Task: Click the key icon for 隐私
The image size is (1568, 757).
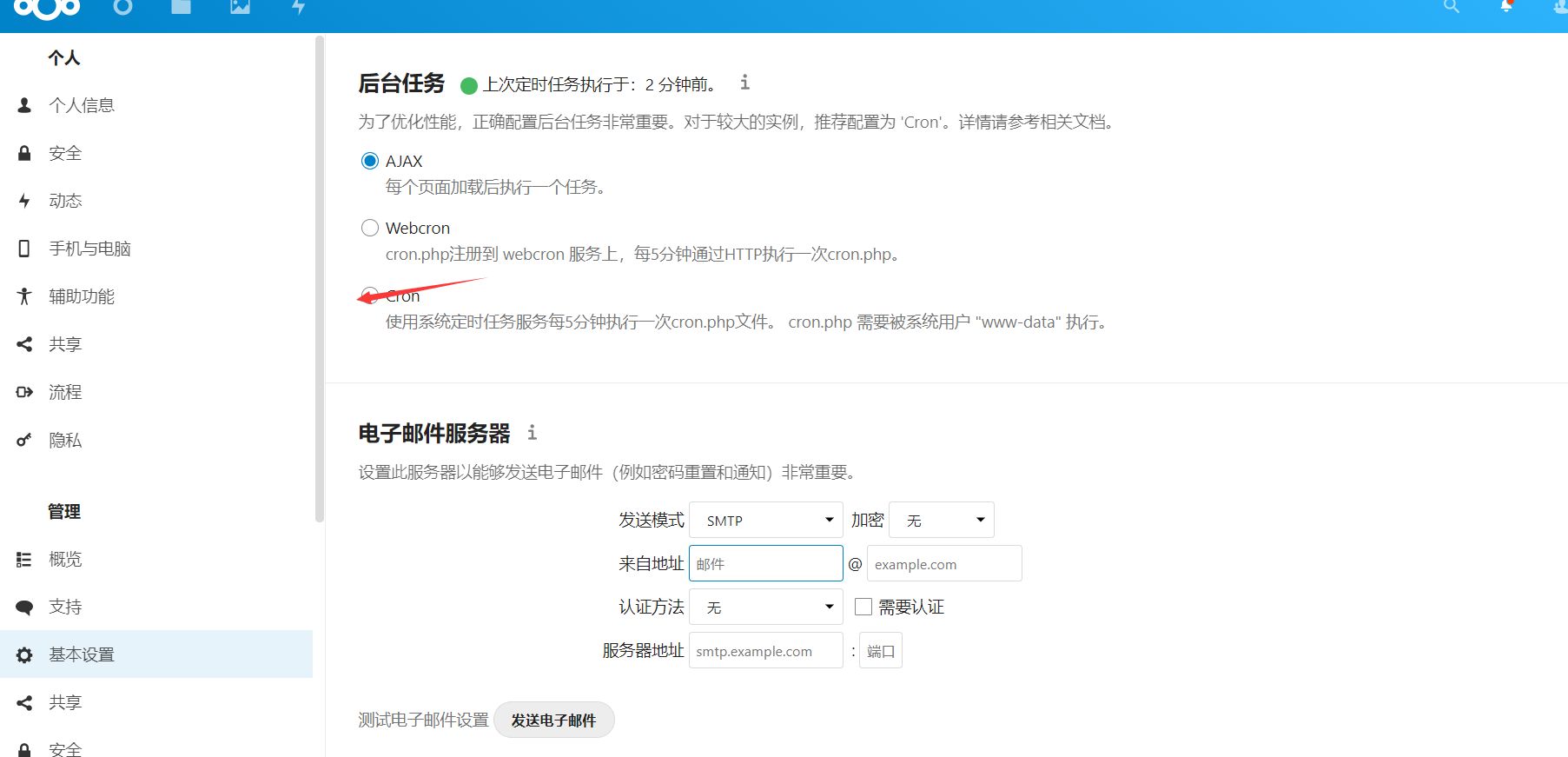Action: point(24,440)
